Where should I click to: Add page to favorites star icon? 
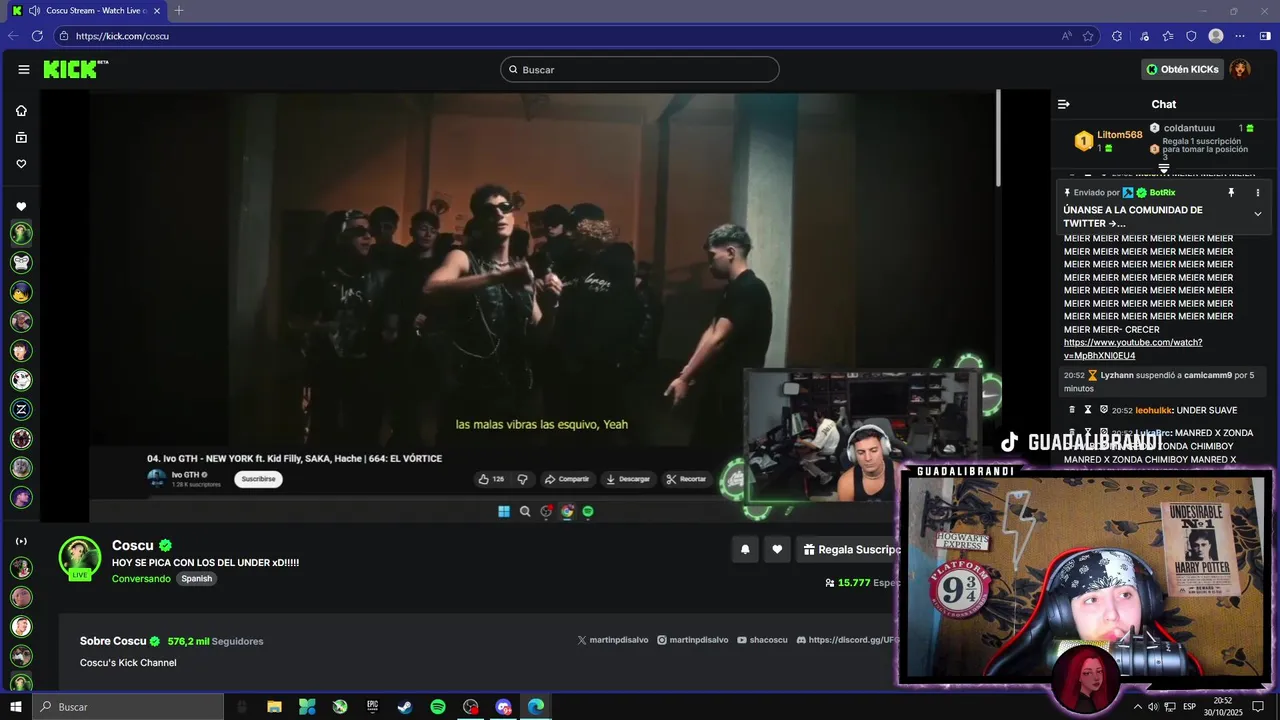(x=1088, y=36)
